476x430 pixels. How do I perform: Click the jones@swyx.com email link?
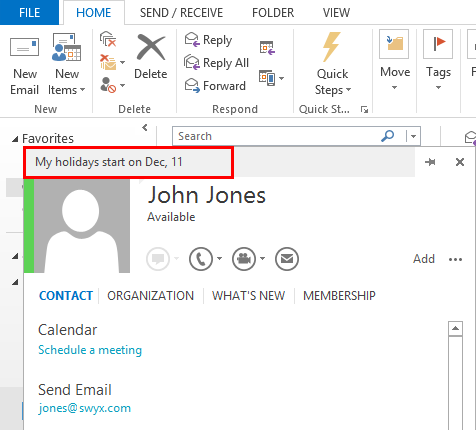[x=85, y=408]
